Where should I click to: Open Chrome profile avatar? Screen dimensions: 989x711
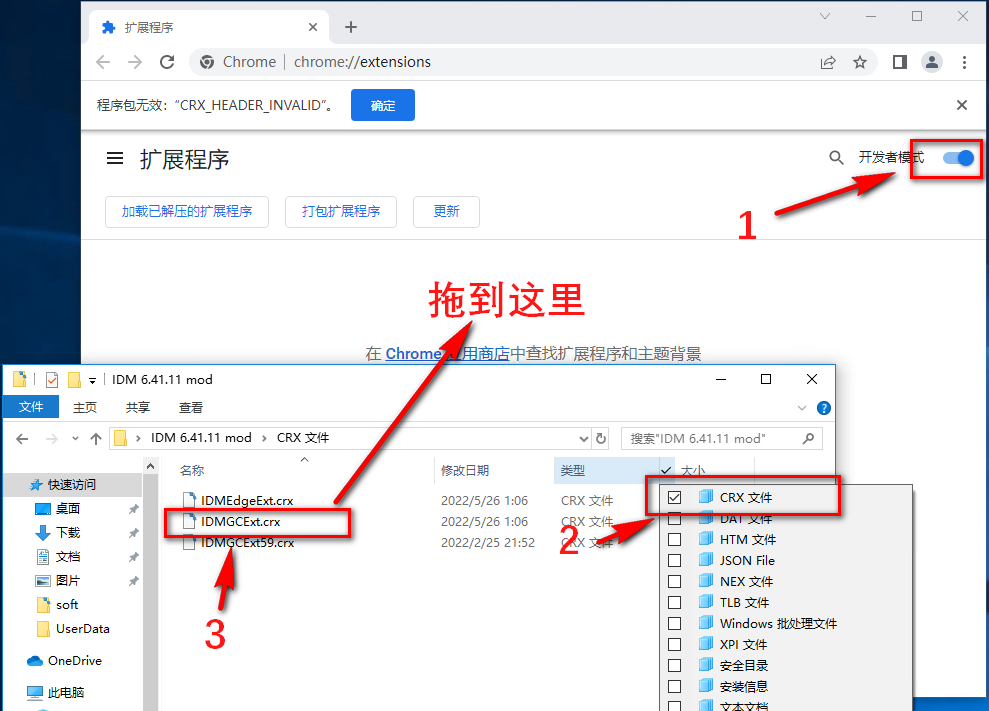[x=932, y=62]
